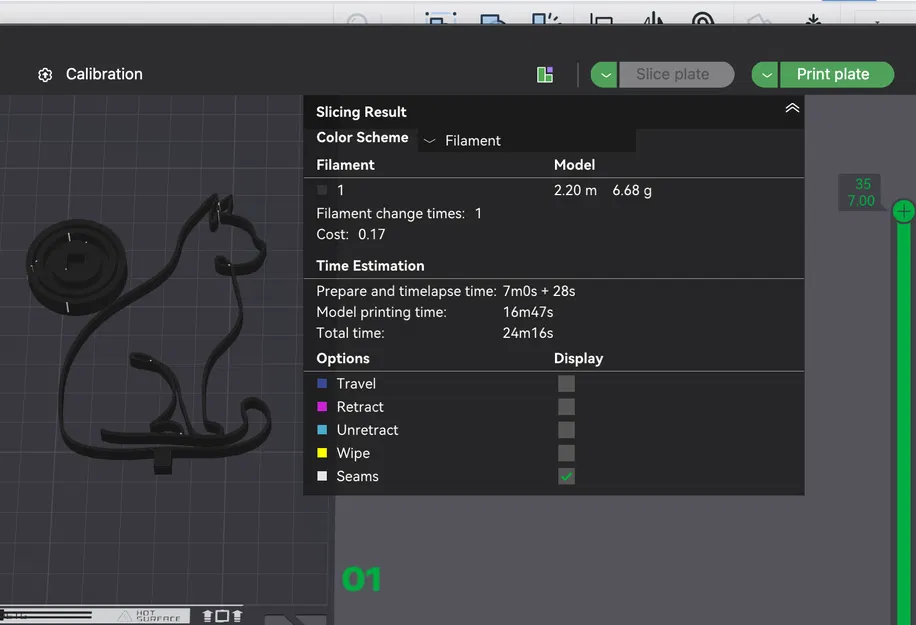The height and width of the screenshot is (625, 916).
Task: Click the Model column header
Action: coord(574,165)
